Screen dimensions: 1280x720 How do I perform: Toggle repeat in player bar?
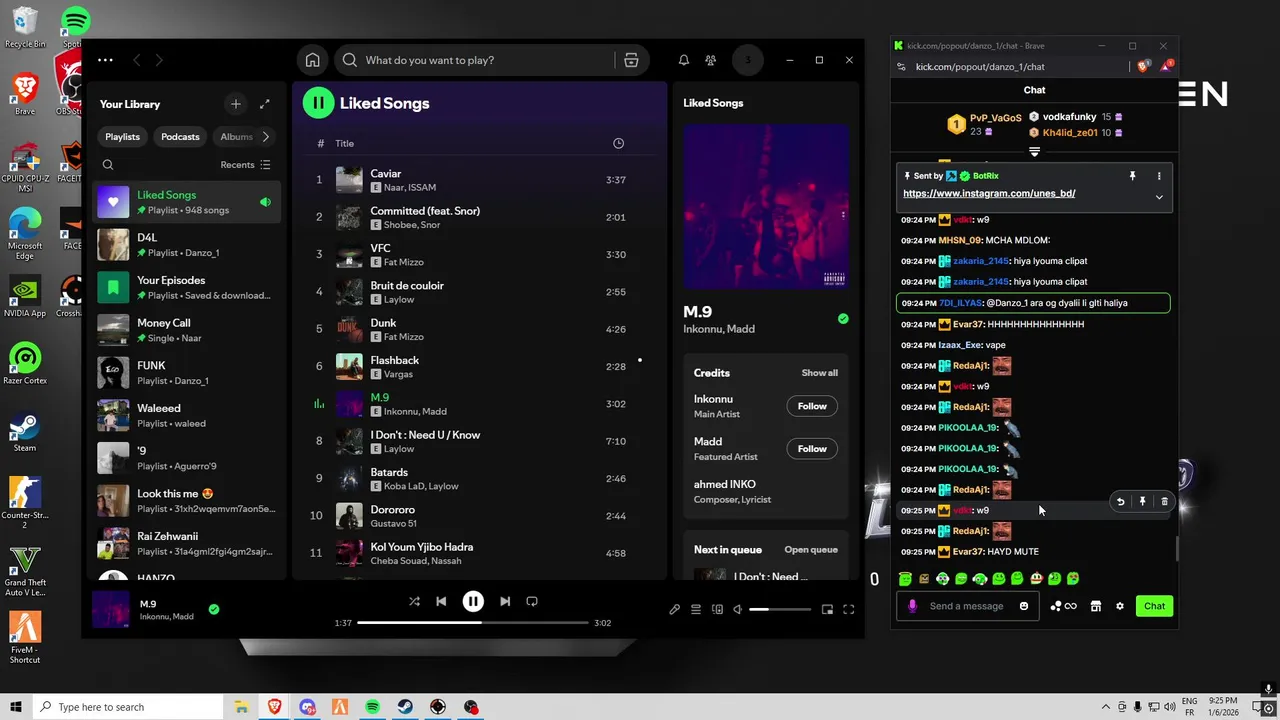[532, 601]
